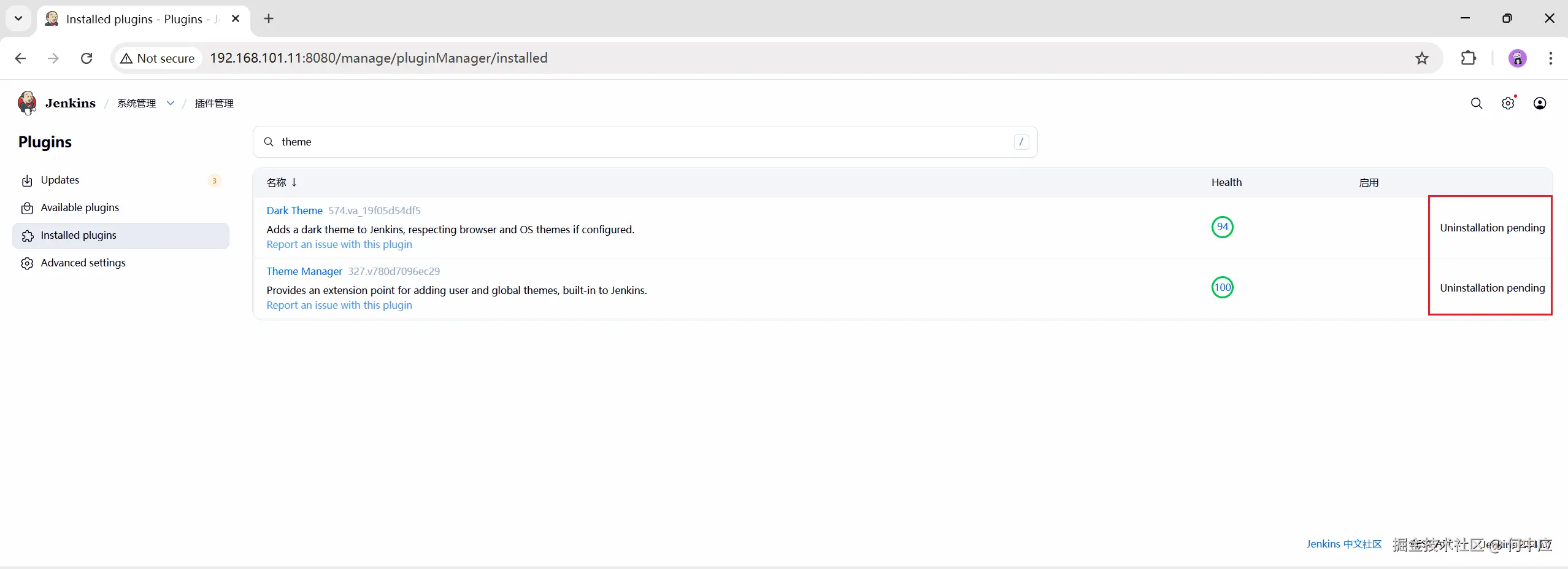This screenshot has height=569, width=1568.
Task: Click the Plugins sidebar heading
Action: click(45, 142)
